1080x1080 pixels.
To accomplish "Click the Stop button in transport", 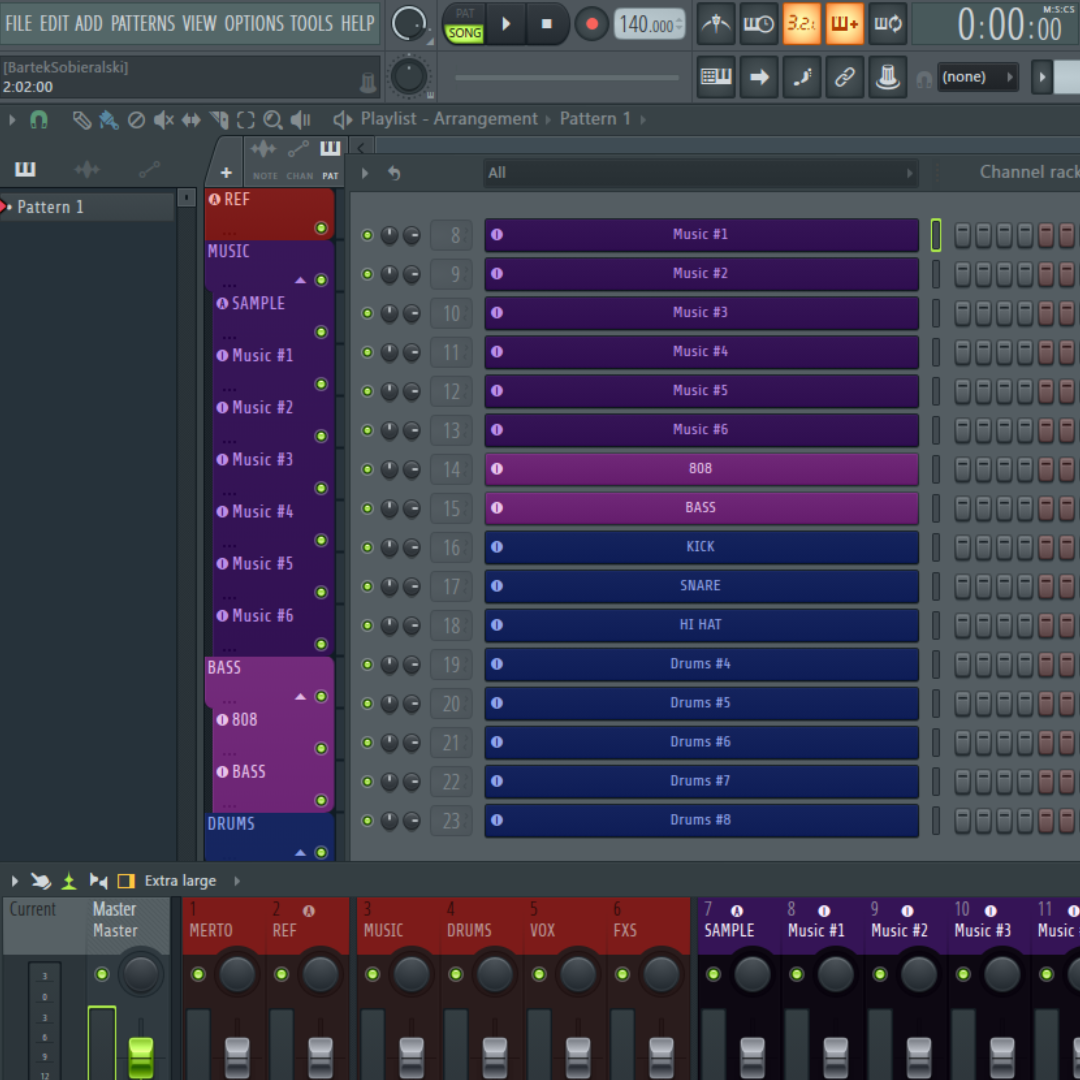I will (x=547, y=24).
